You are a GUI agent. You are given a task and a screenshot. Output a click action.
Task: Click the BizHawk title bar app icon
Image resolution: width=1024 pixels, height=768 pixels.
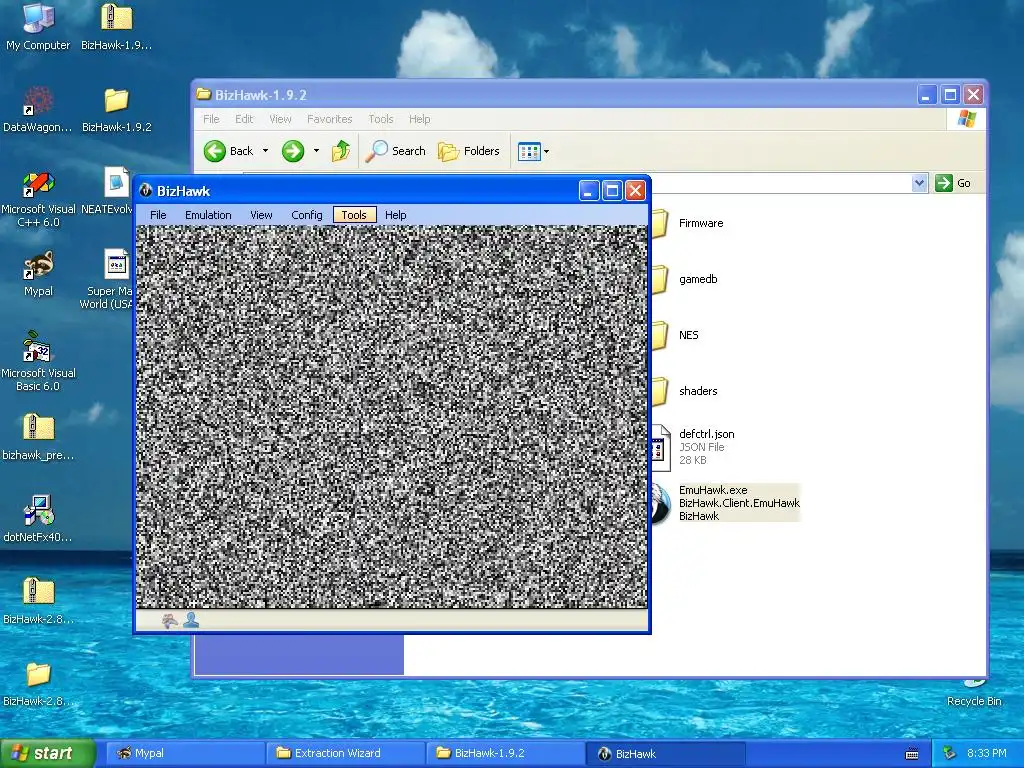pyautogui.click(x=146, y=191)
